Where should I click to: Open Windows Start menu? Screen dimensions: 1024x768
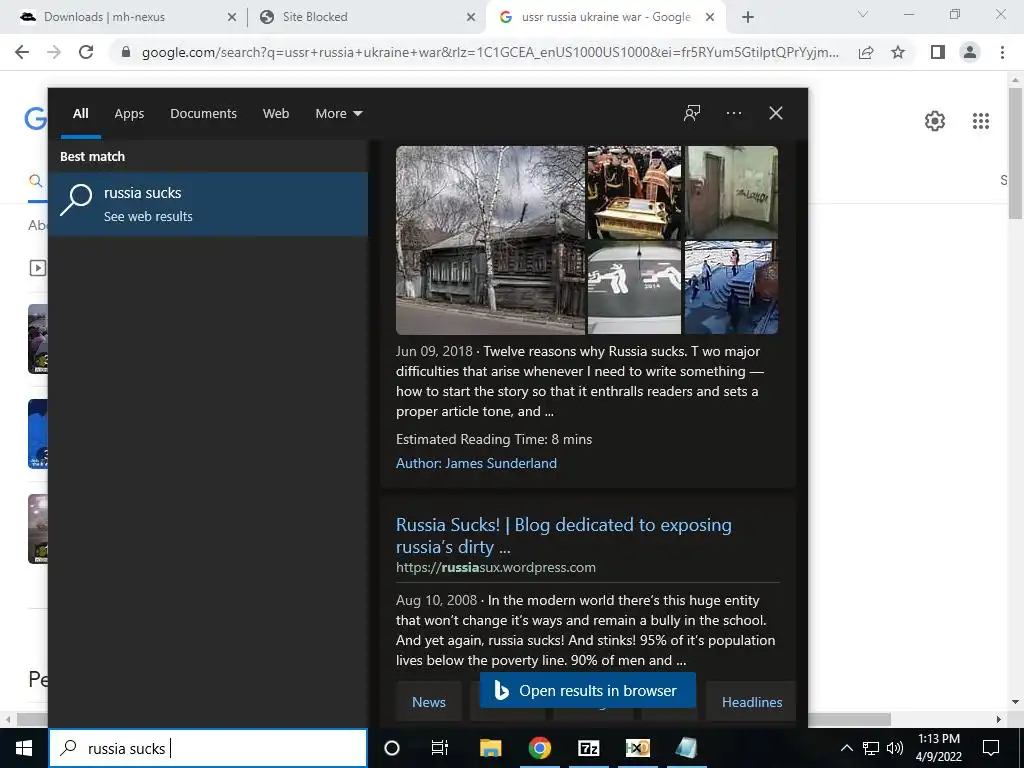[24, 748]
